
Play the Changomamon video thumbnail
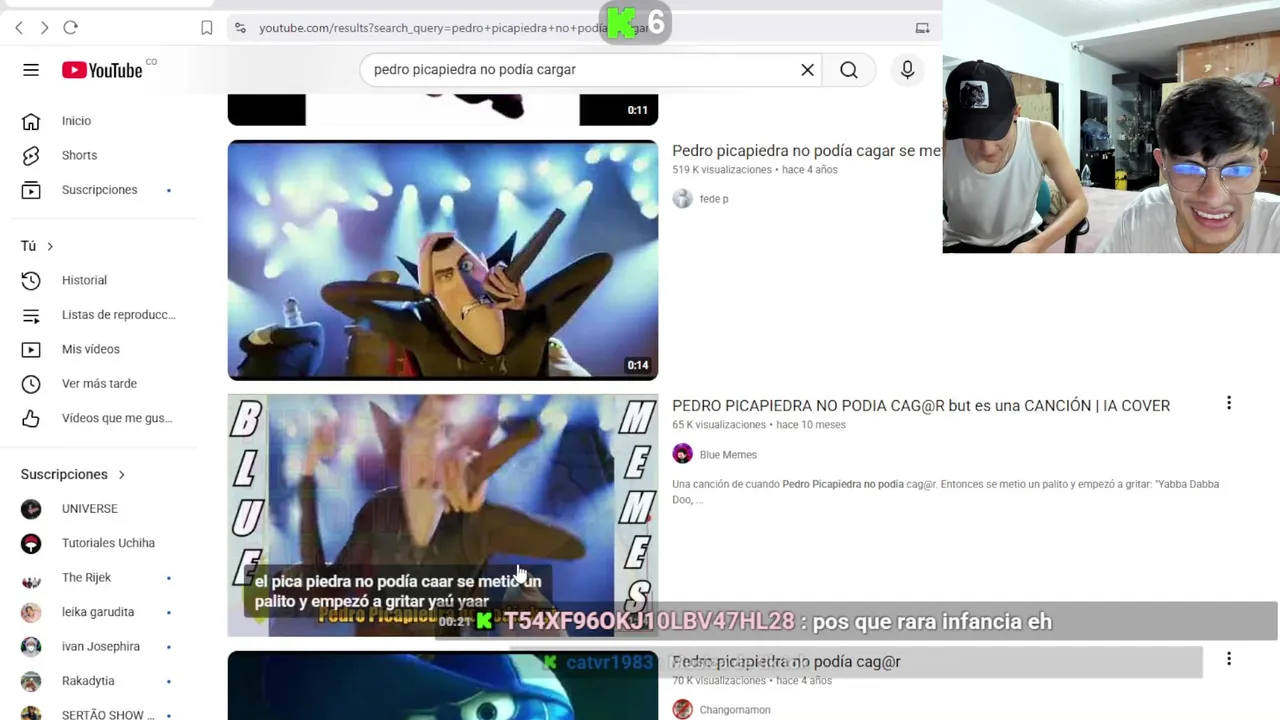pyautogui.click(x=443, y=686)
